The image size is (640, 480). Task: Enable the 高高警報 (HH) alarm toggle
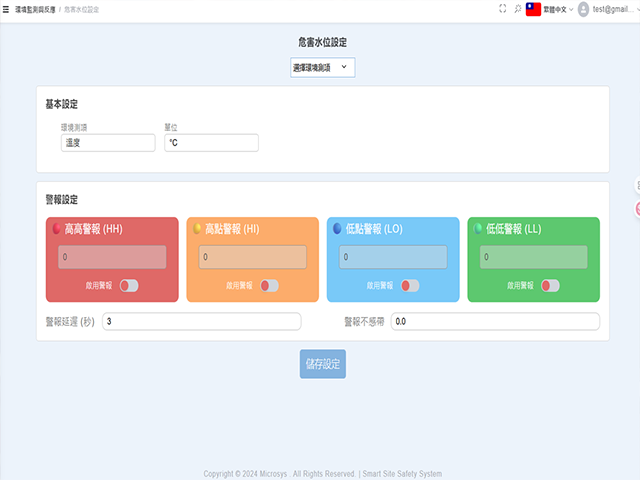129,285
